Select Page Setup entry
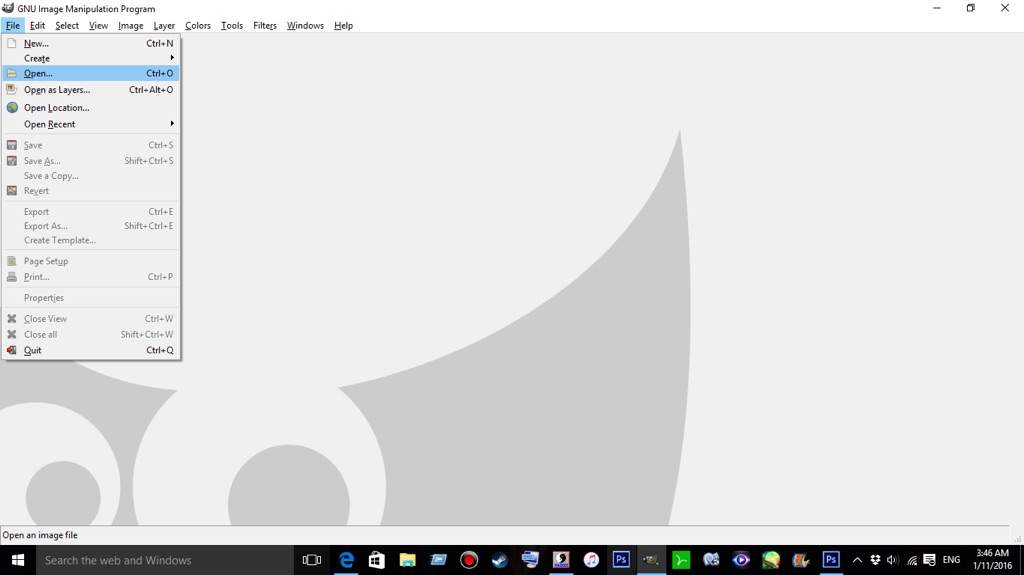1024x575 pixels. click(x=91, y=261)
